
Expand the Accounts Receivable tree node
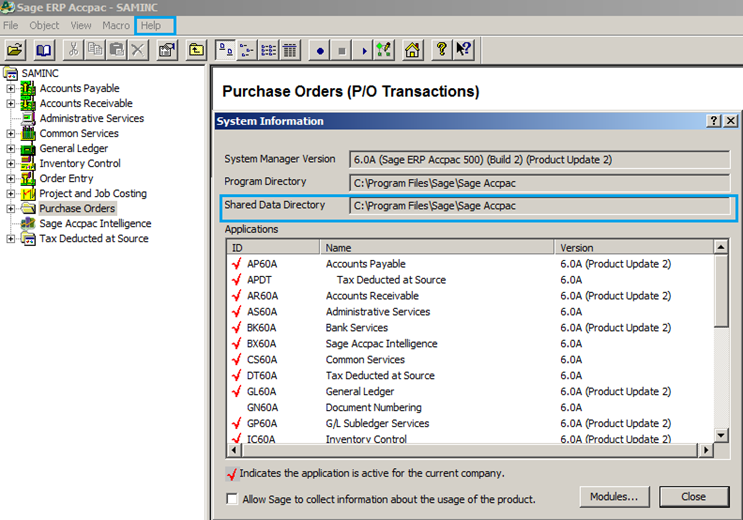pos(10,103)
